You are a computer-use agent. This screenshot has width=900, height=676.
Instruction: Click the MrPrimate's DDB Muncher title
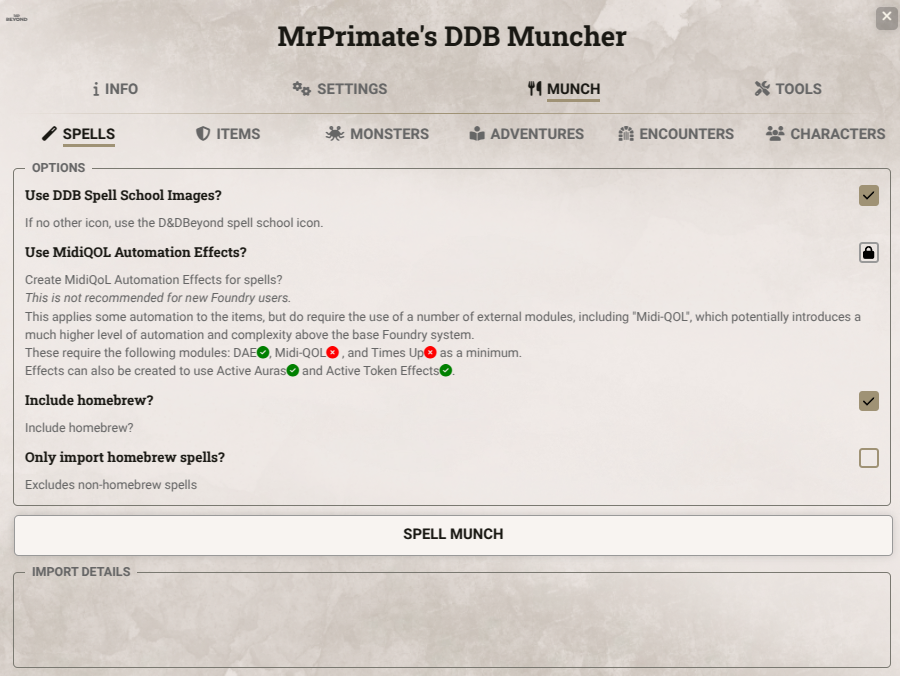point(452,36)
